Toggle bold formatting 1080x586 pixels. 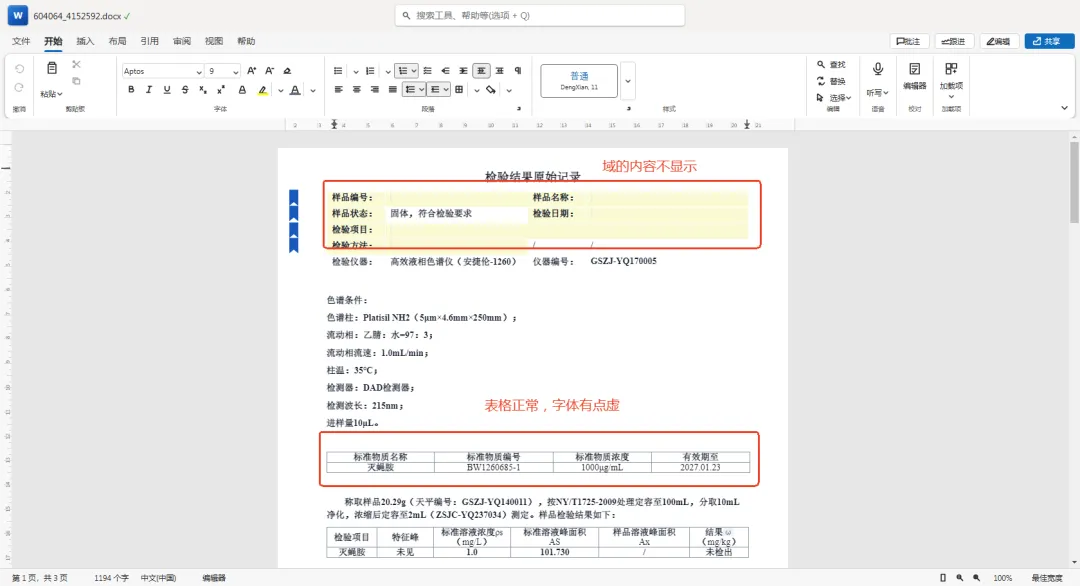tap(131, 90)
